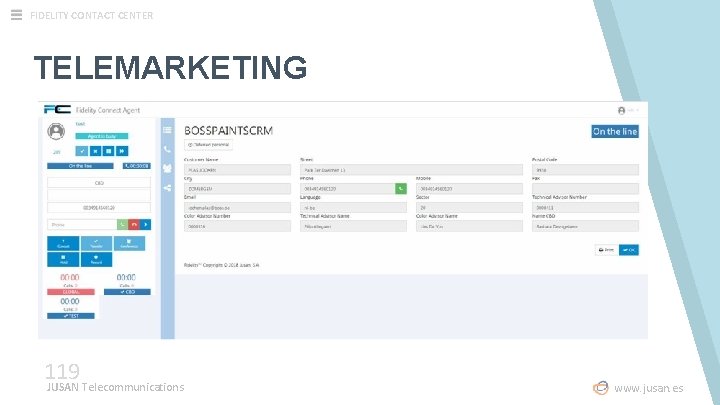Image resolution: width=720 pixels, height=405 pixels.
Task: Click the agent avatar in the left panel
Action: point(56,131)
